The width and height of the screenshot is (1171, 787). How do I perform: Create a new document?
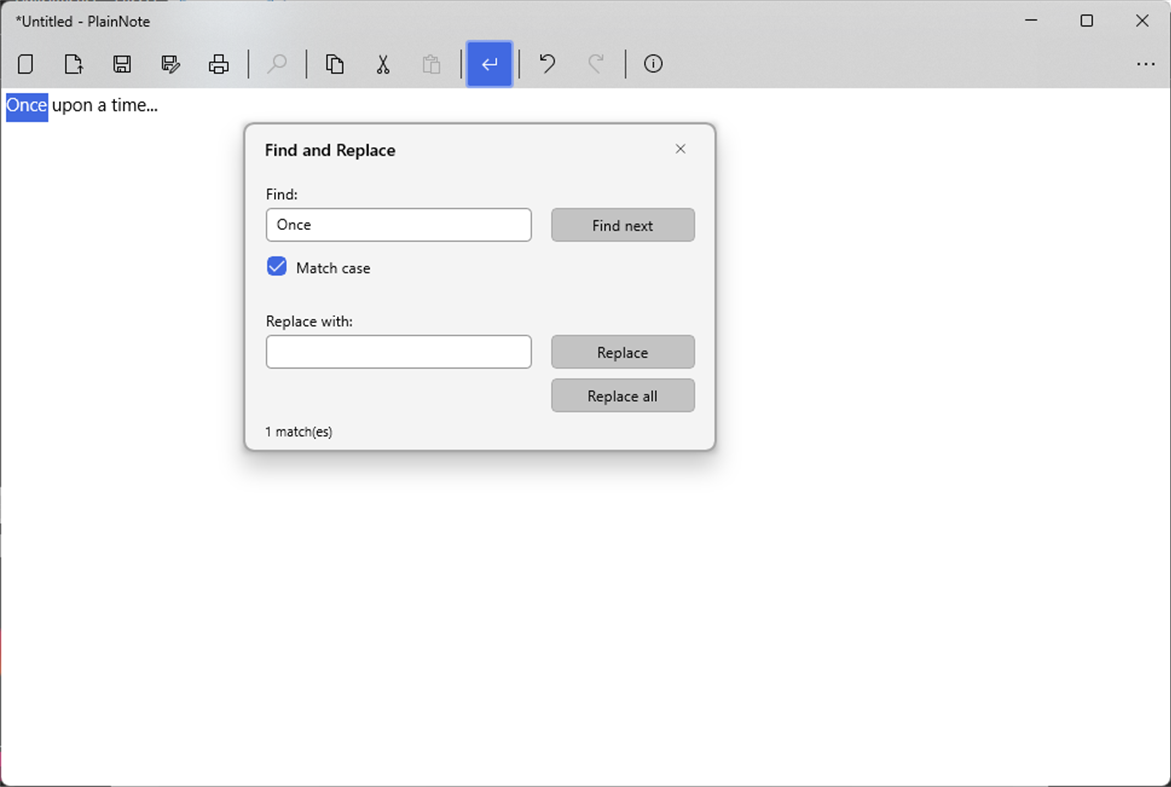[x=25, y=63]
